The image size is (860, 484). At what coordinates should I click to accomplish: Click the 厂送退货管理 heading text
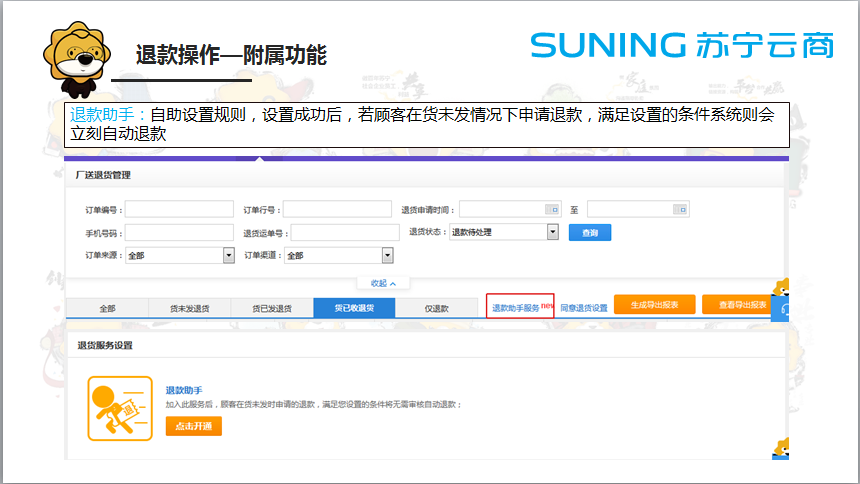coord(103,175)
